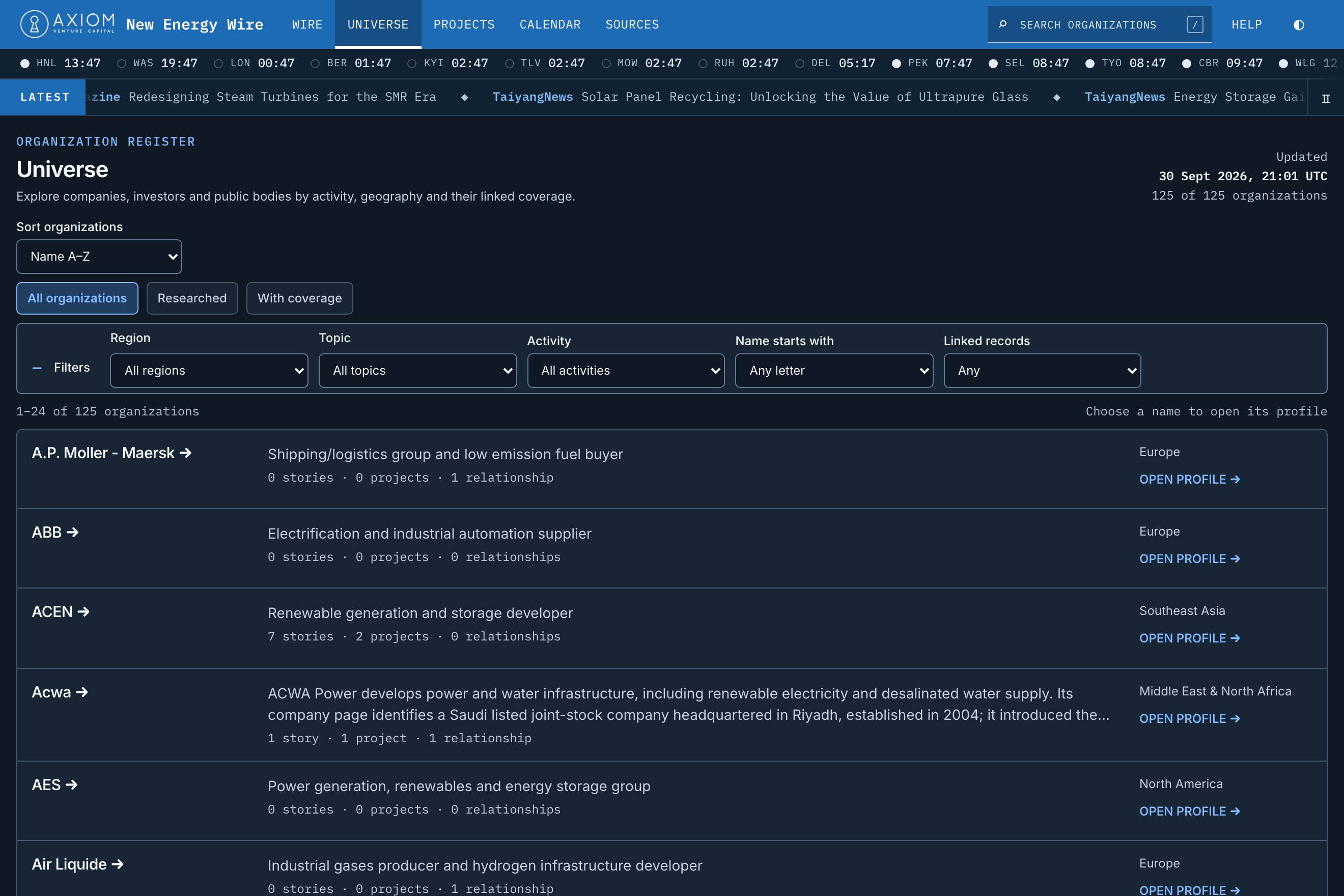This screenshot has height=896, width=1344.
Task: Open the Linked records dropdown
Action: [1042, 370]
